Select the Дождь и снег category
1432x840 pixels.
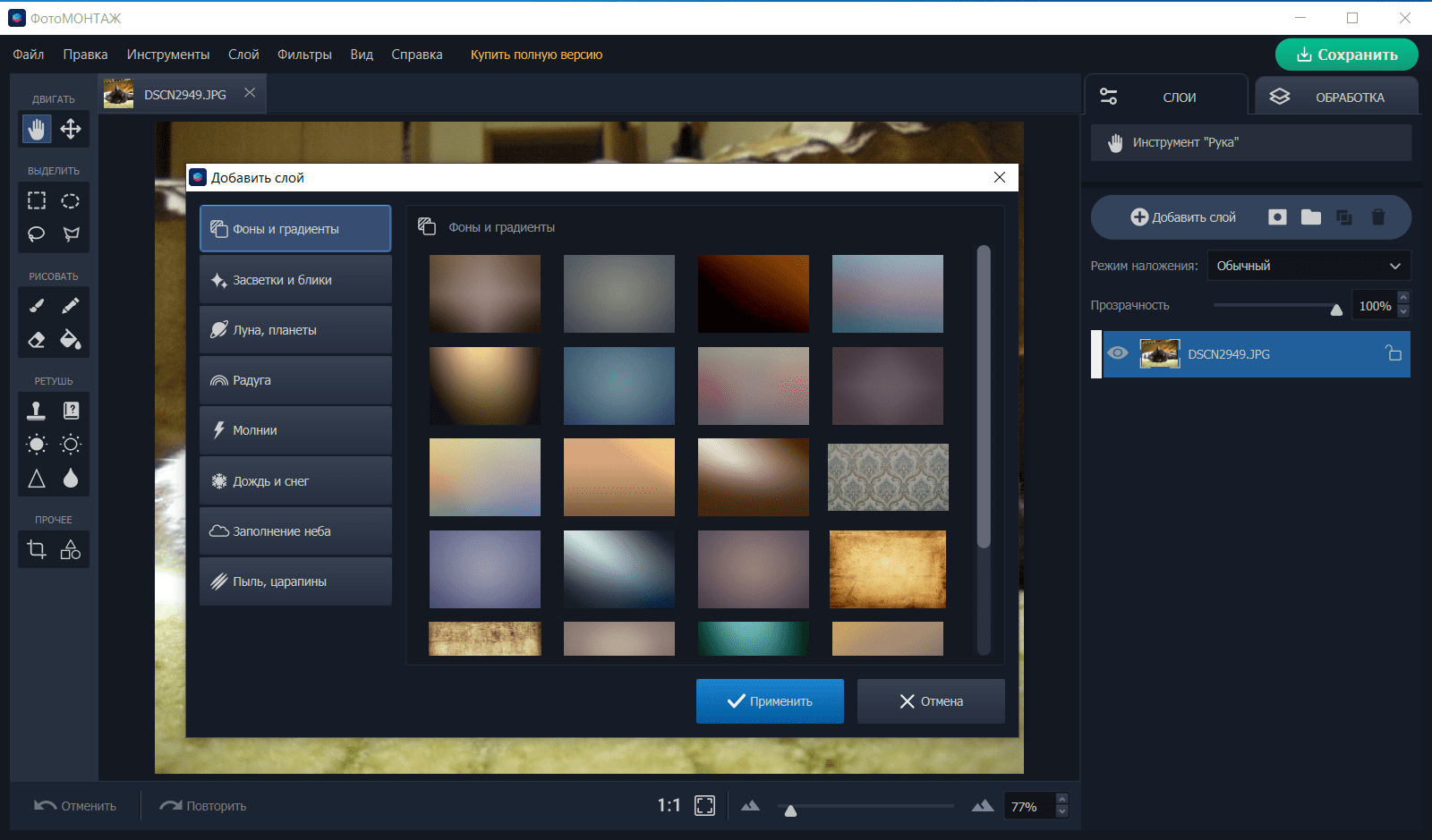(295, 481)
